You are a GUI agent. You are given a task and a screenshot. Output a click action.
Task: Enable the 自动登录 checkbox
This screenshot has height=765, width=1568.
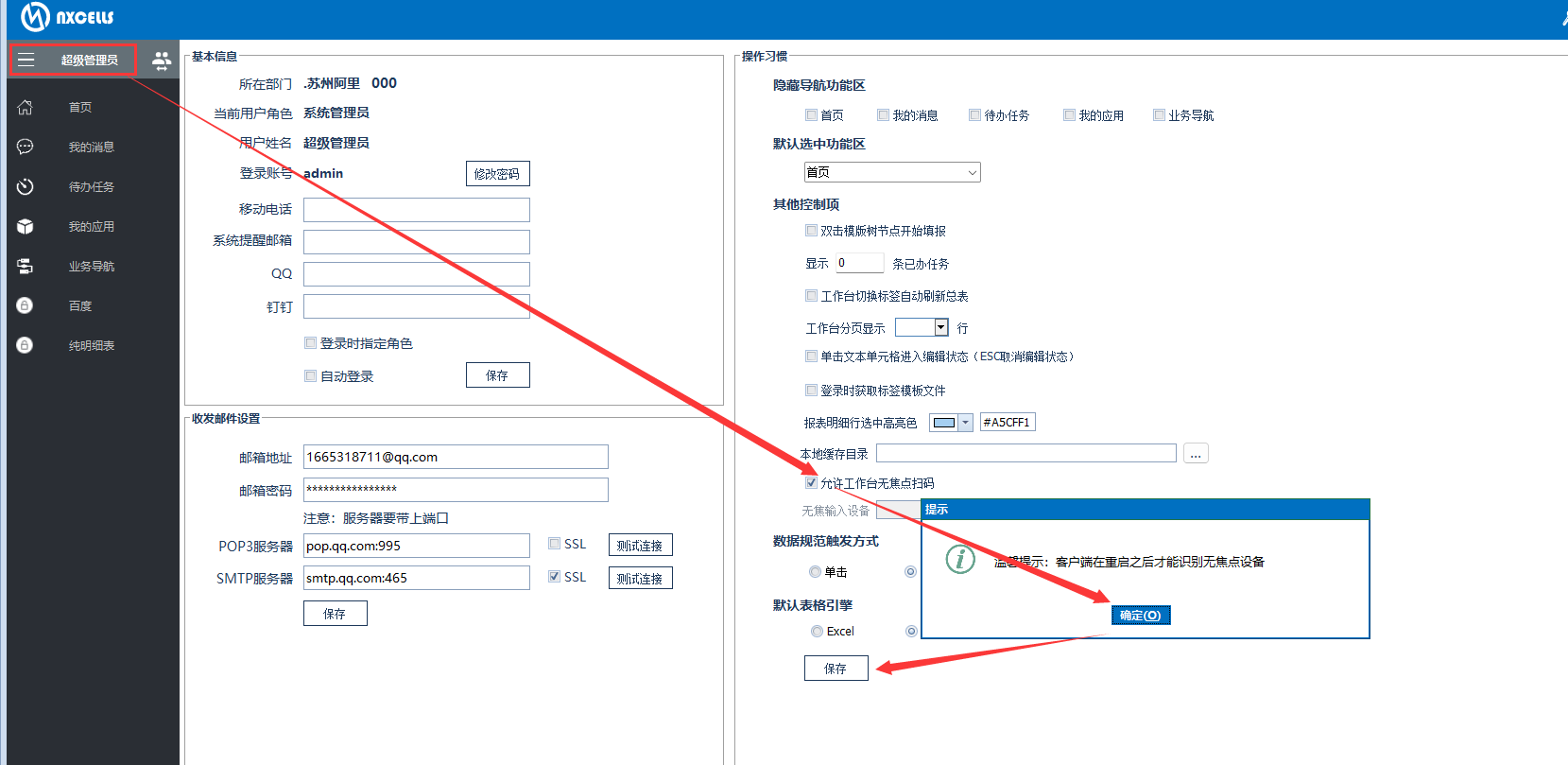coord(310,376)
